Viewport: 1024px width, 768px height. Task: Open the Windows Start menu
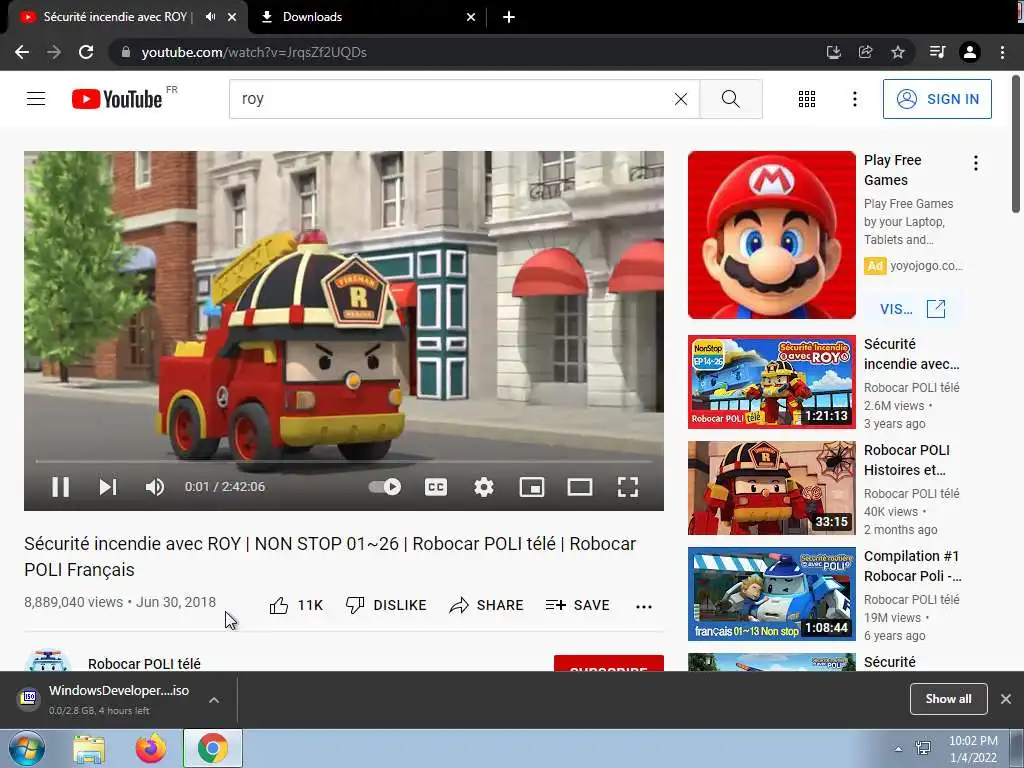(26, 748)
